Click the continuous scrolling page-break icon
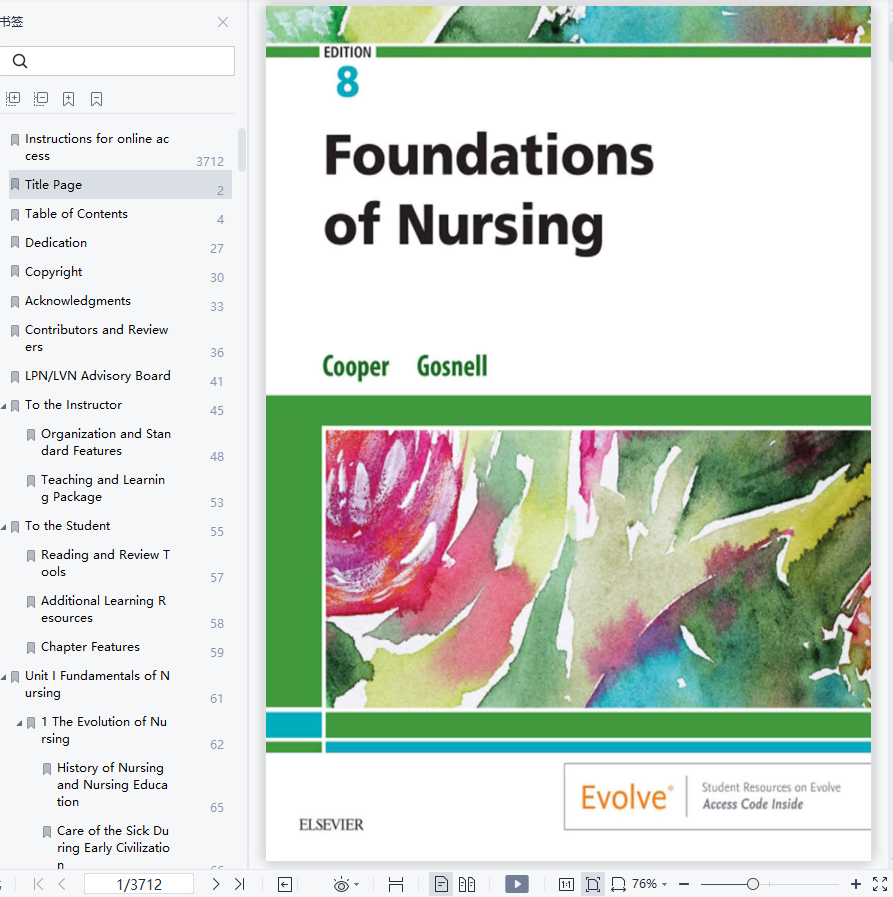The height and width of the screenshot is (897, 893). [x=396, y=884]
